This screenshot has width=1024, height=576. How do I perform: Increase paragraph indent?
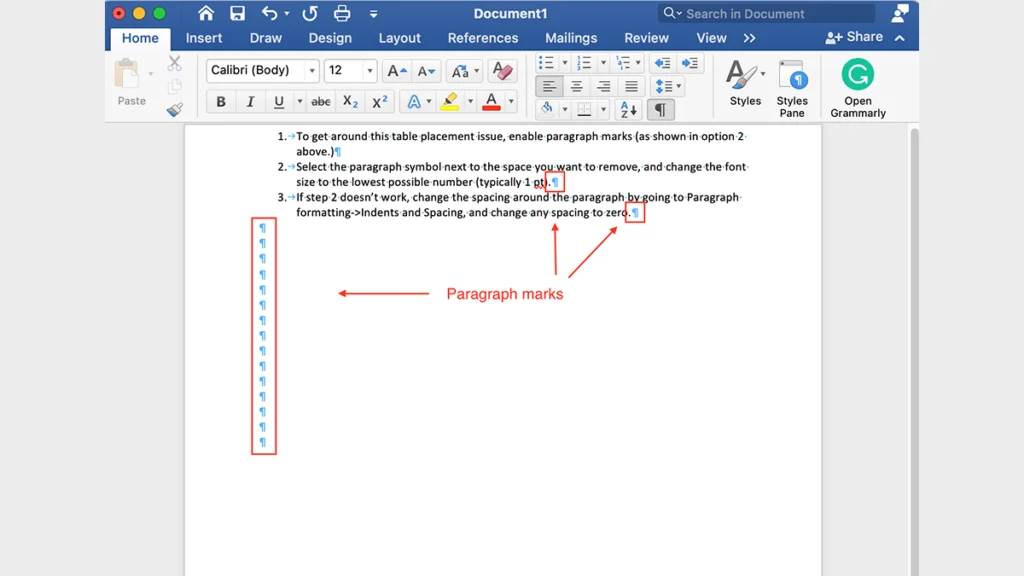coord(690,63)
